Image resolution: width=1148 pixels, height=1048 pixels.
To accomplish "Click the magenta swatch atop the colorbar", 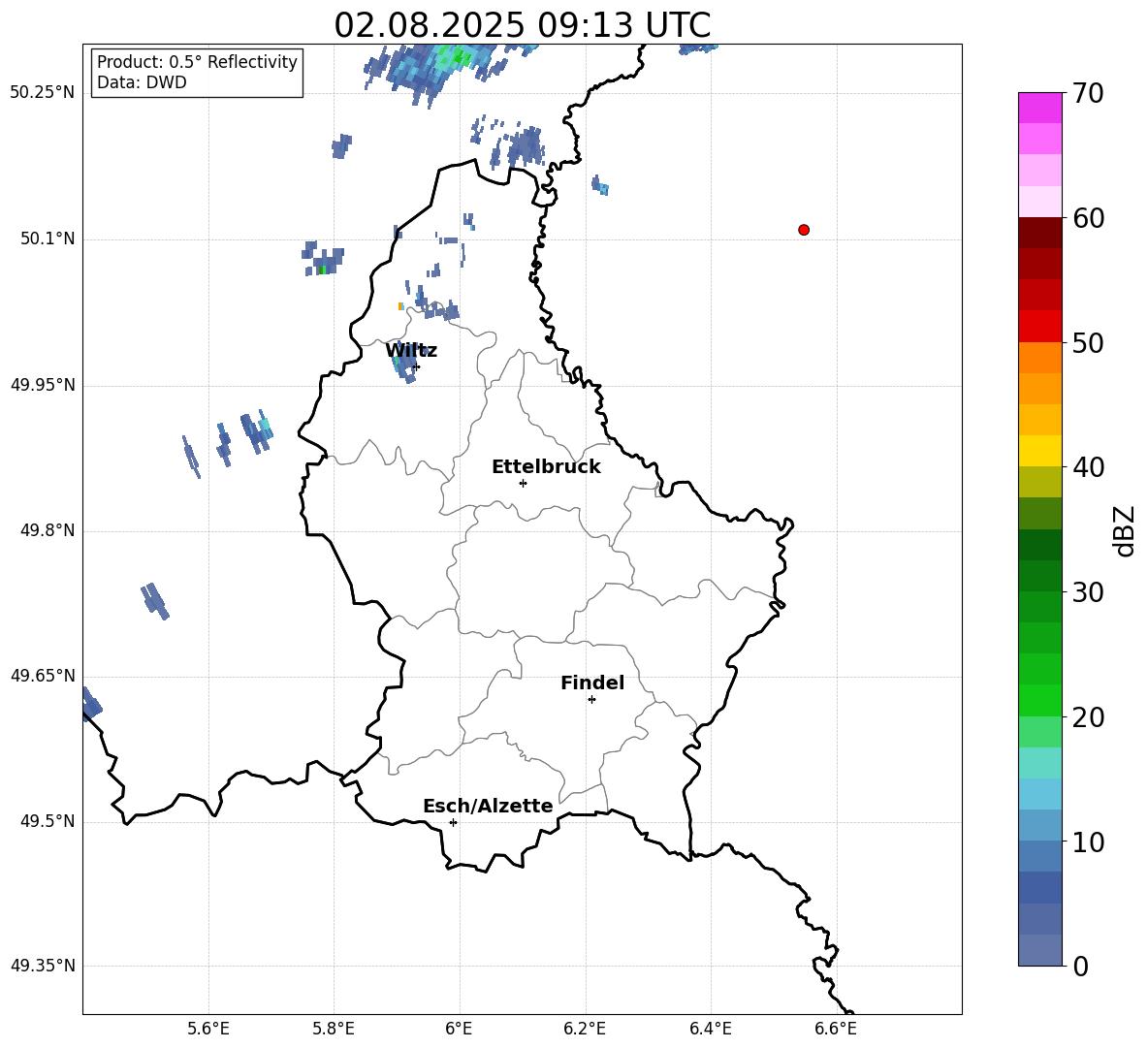I will [x=1039, y=108].
